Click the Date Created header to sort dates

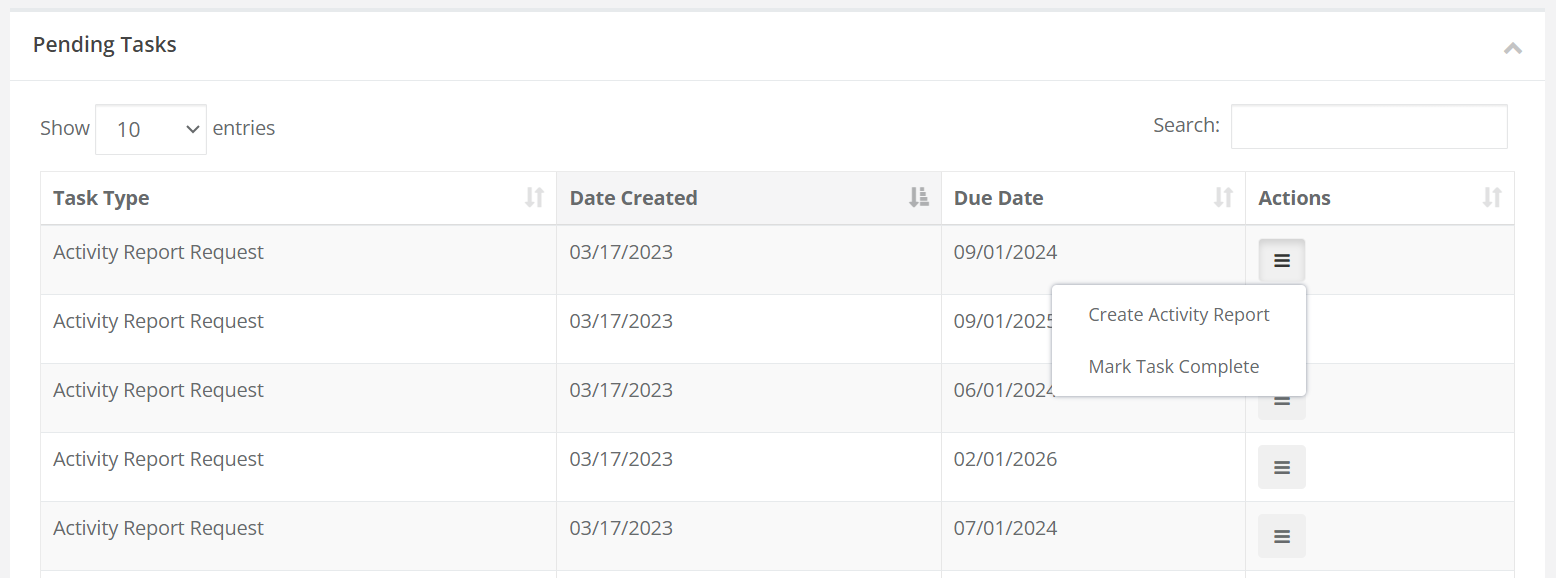pyautogui.click(x=633, y=197)
